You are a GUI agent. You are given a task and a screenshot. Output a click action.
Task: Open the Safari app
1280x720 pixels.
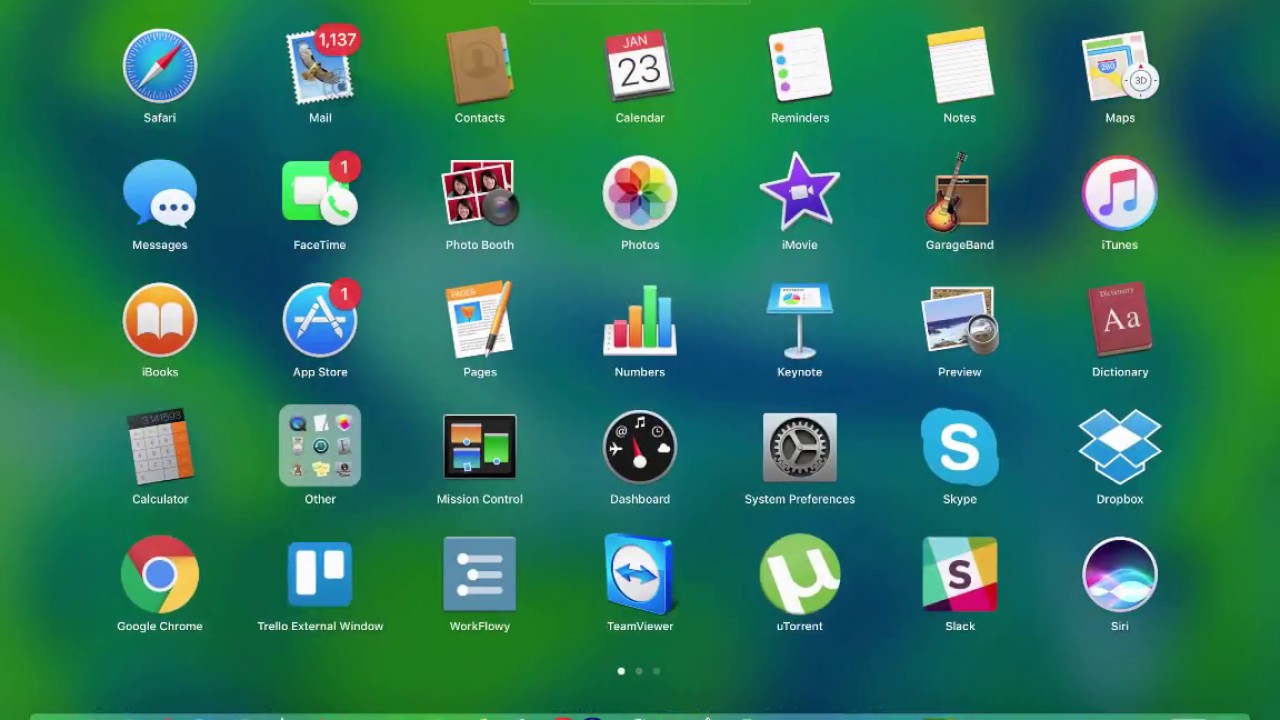[160, 66]
